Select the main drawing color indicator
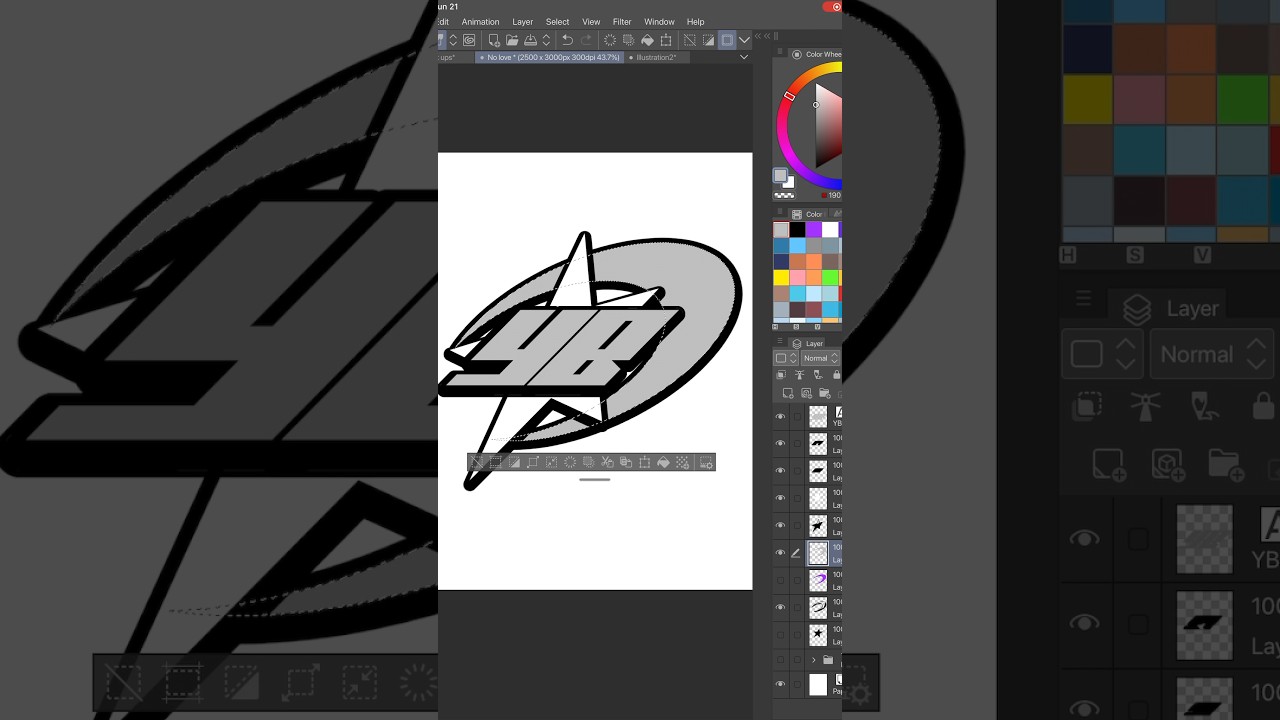 click(x=780, y=175)
